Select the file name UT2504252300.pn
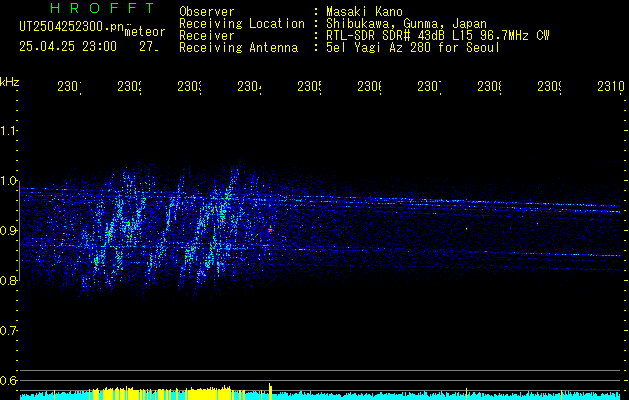629x400 pixels. (72, 27)
